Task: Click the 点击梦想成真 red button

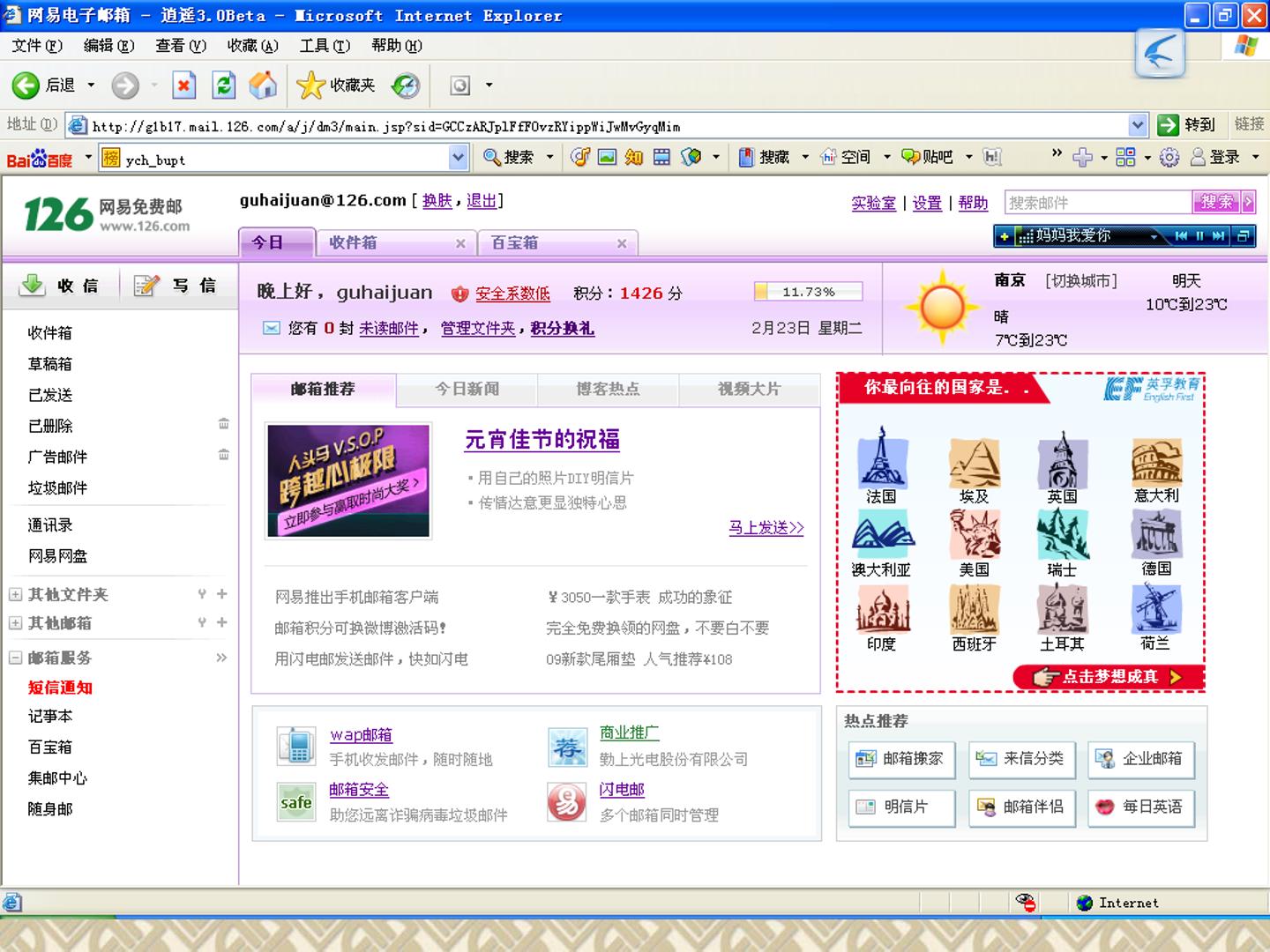Action: click(1109, 677)
